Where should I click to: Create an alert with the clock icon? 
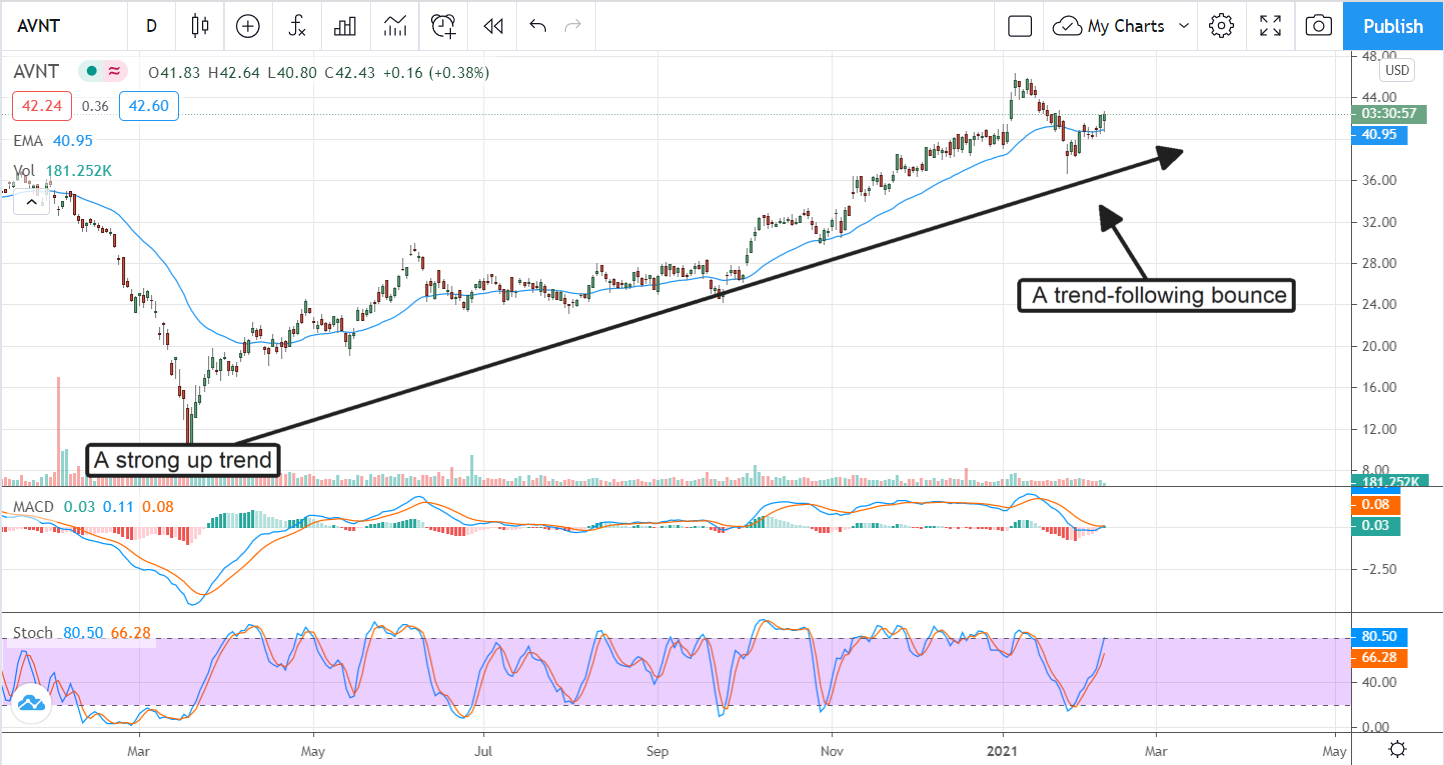(x=443, y=26)
